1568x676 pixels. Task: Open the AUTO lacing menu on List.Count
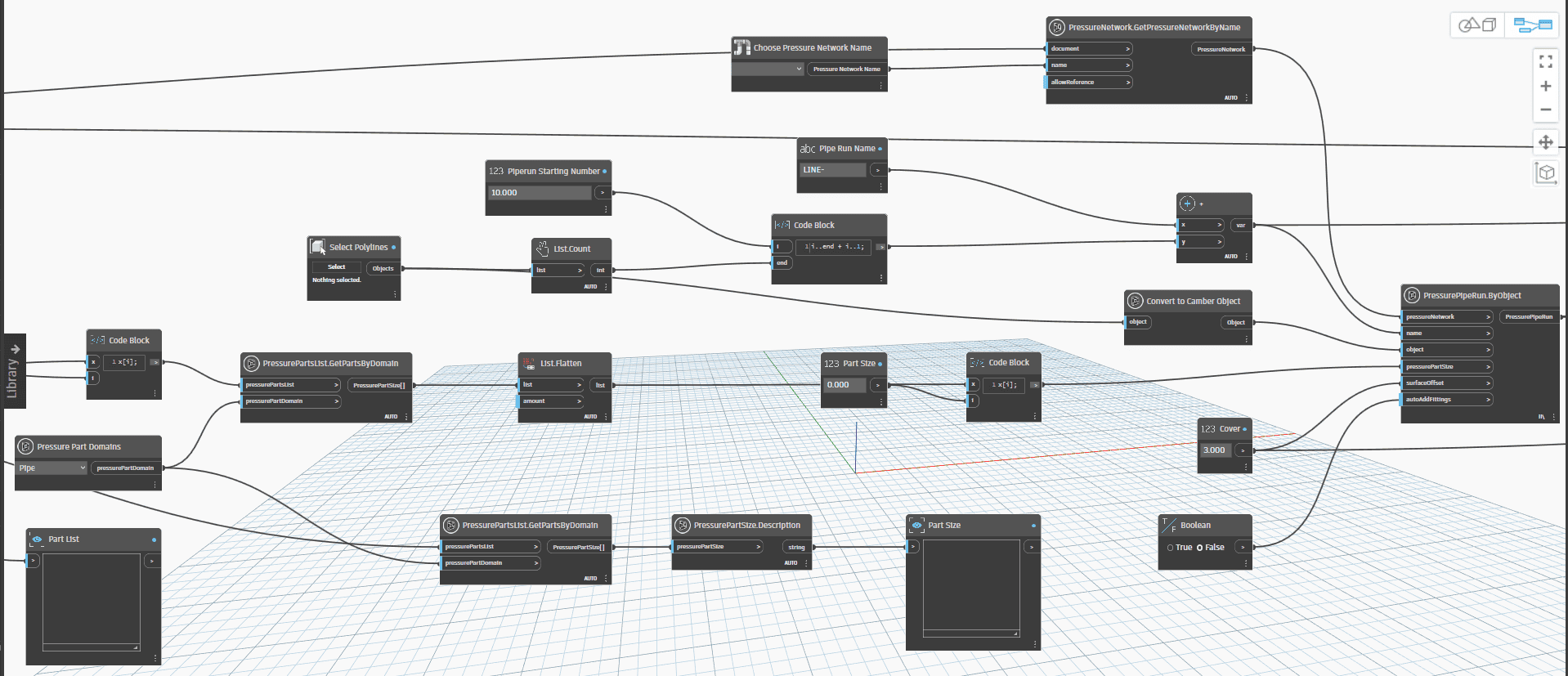click(x=590, y=287)
